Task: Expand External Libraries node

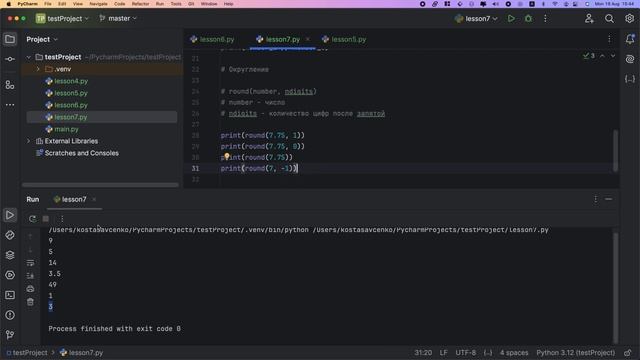Action: [x=29, y=141]
